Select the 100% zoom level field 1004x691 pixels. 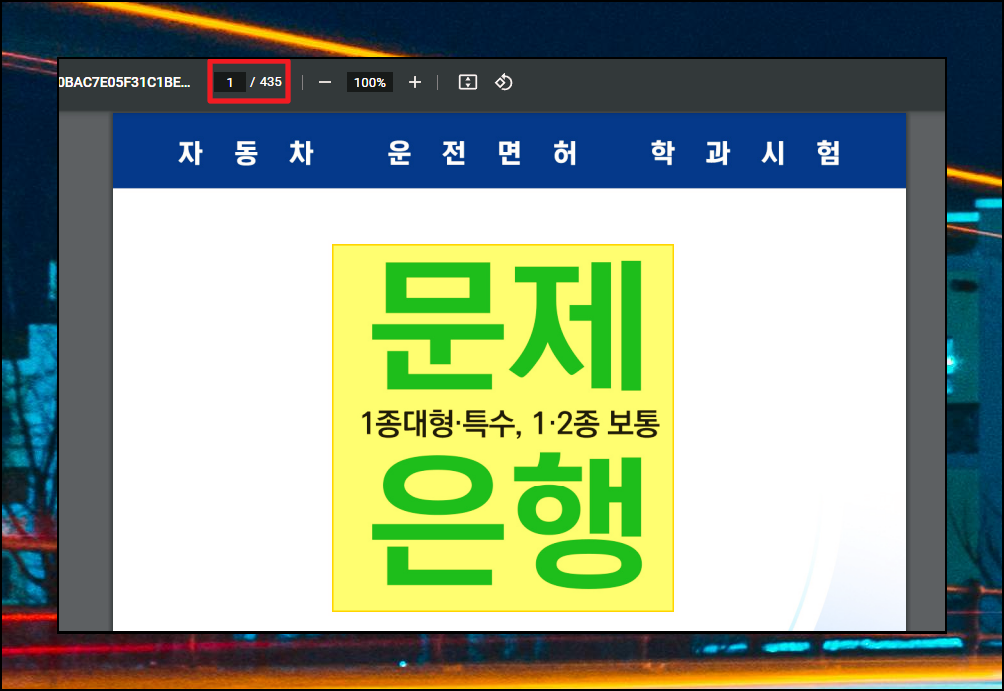pos(369,83)
